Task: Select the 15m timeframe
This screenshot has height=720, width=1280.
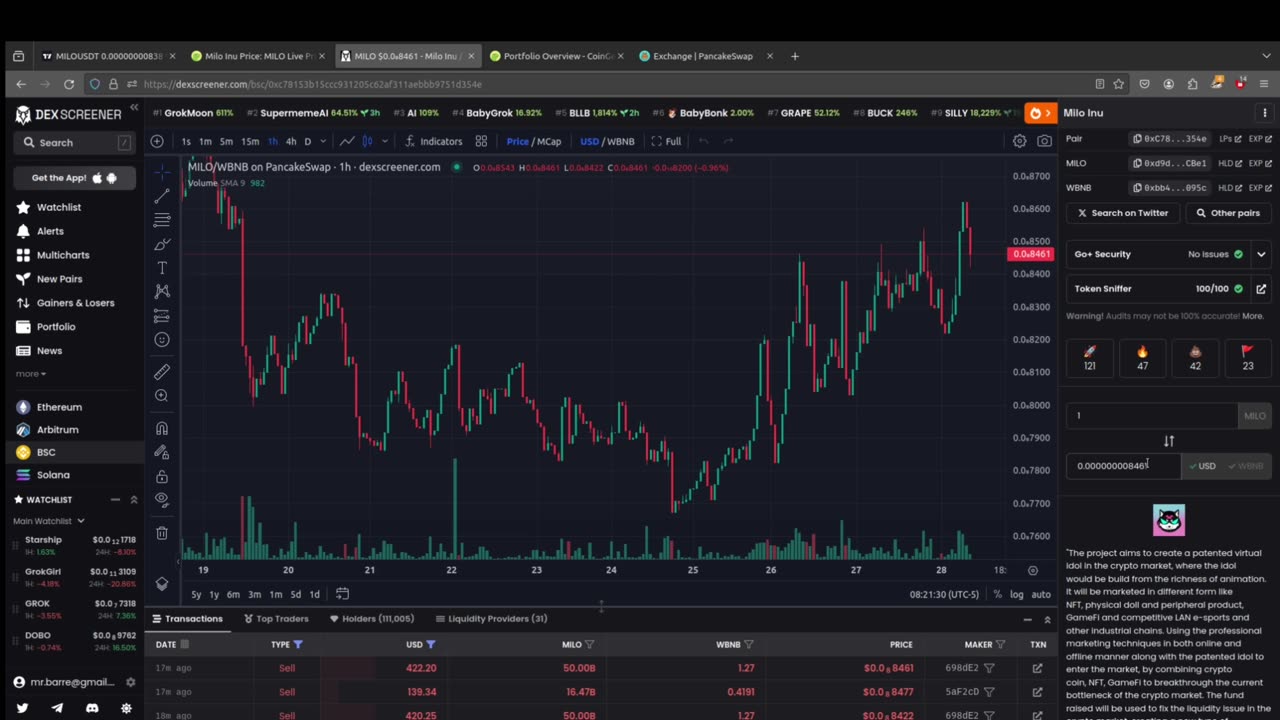Action: pos(249,141)
